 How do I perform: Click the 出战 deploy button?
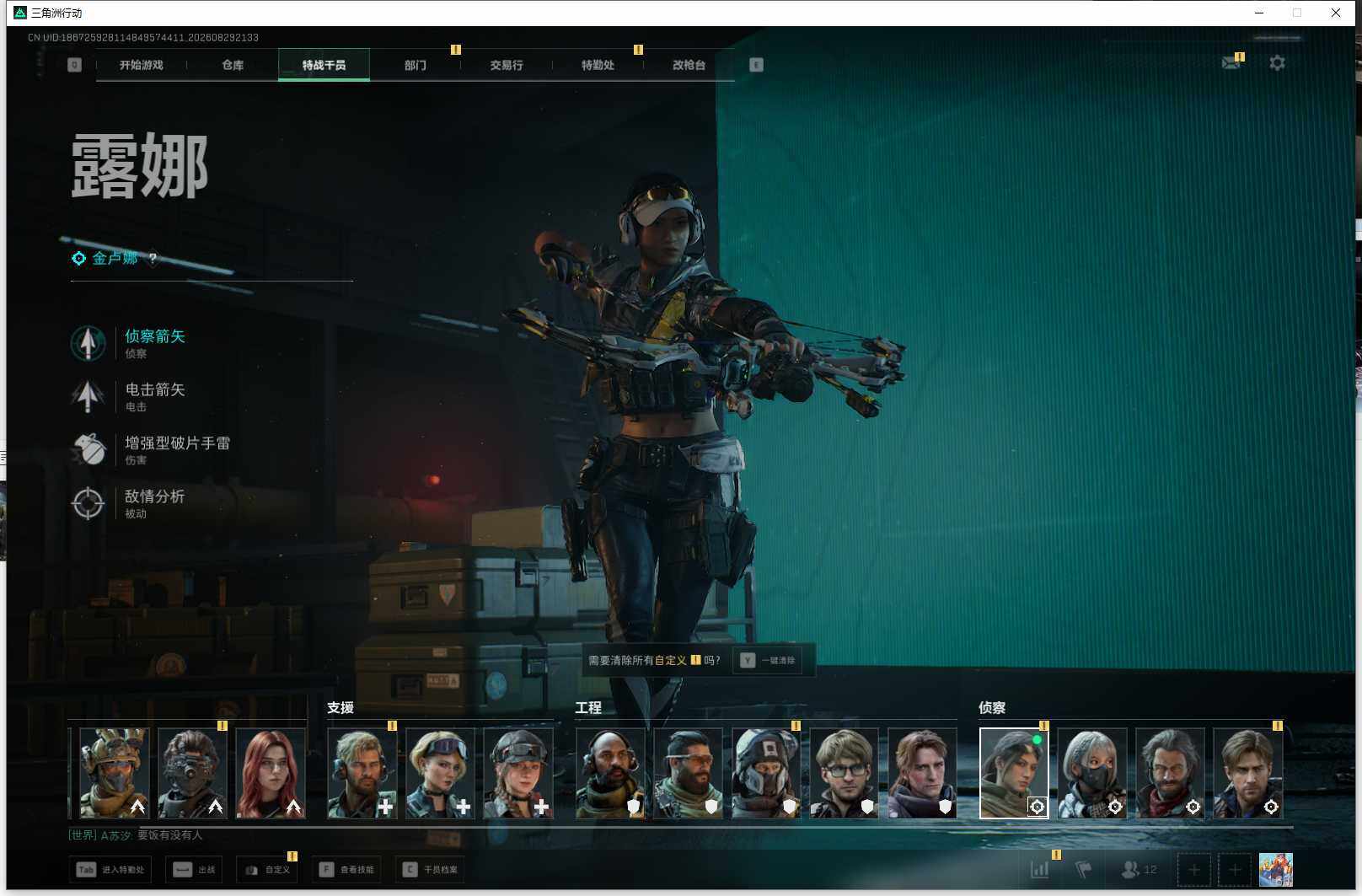click(195, 870)
